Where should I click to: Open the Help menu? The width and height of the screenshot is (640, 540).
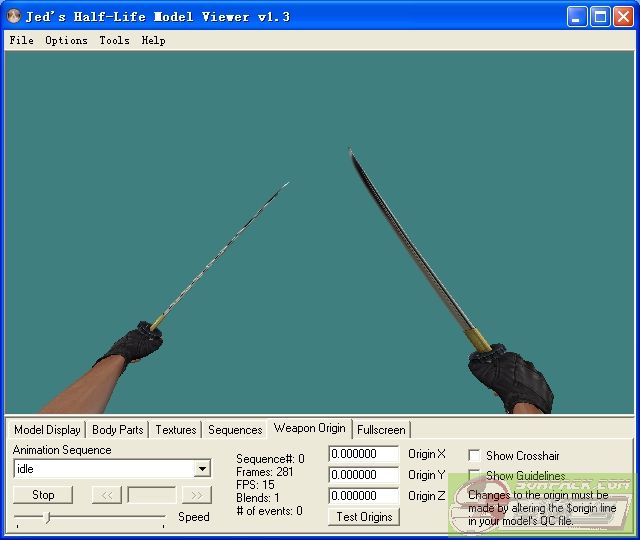(x=153, y=41)
